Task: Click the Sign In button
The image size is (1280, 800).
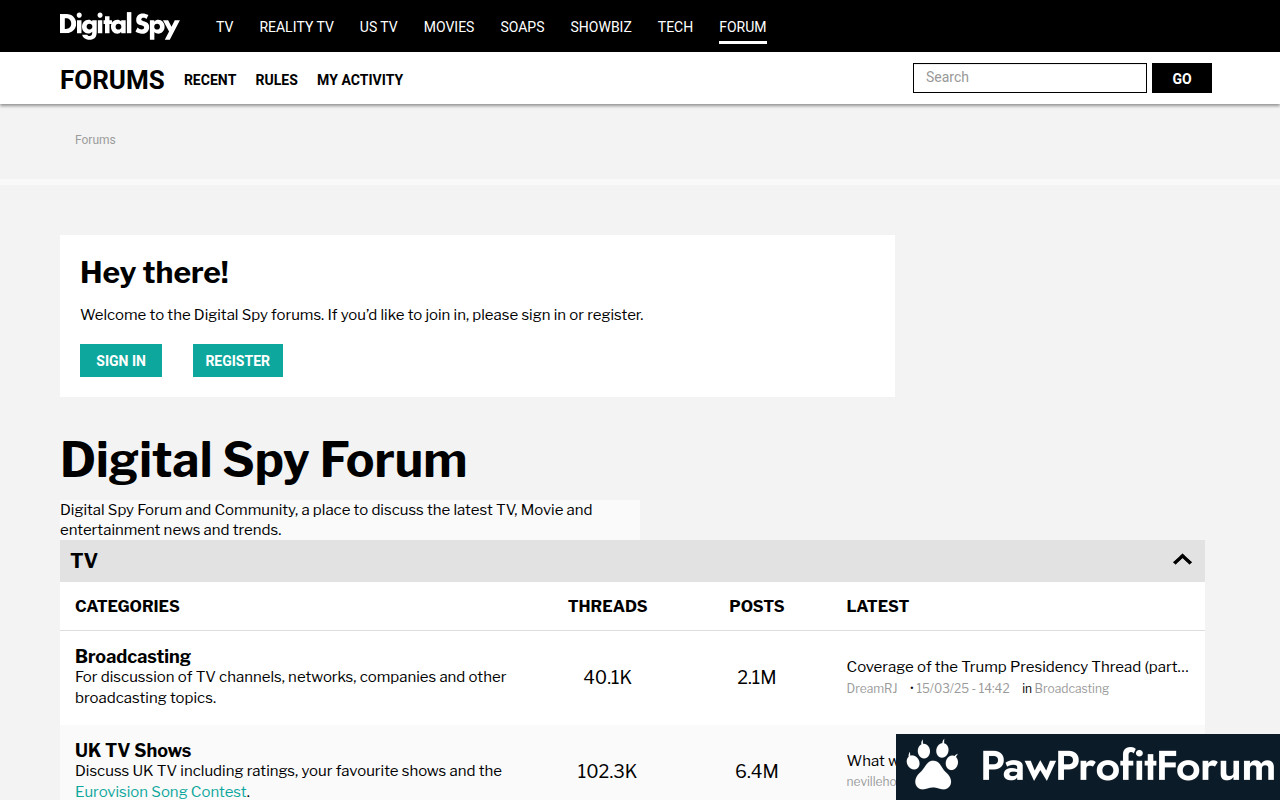Action: point(121,361)
